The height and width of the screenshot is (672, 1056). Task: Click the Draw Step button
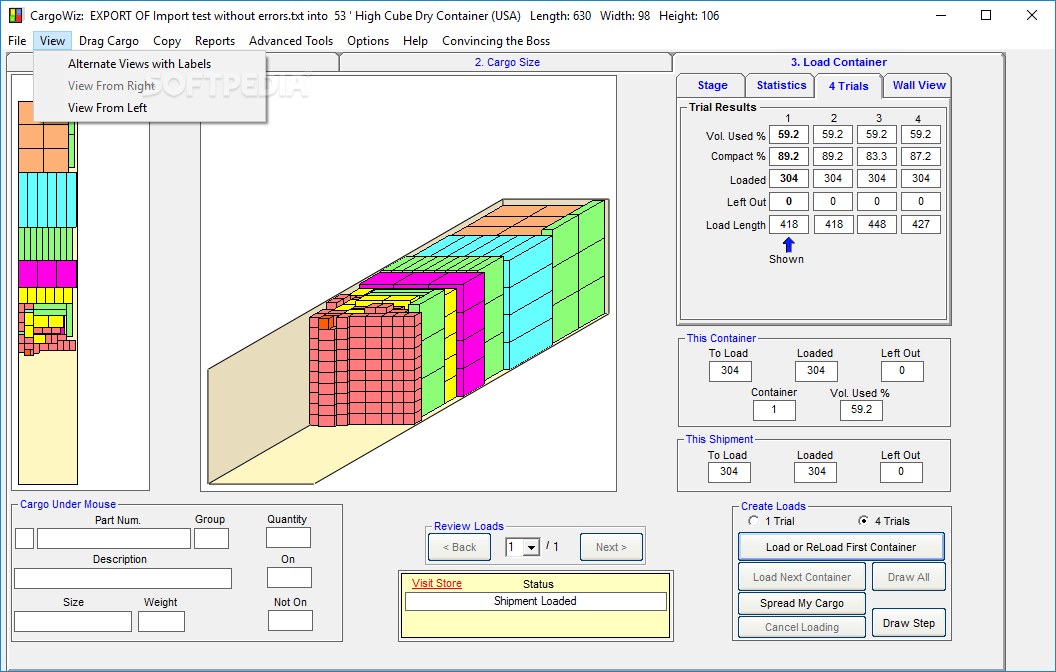pos(908,623)
